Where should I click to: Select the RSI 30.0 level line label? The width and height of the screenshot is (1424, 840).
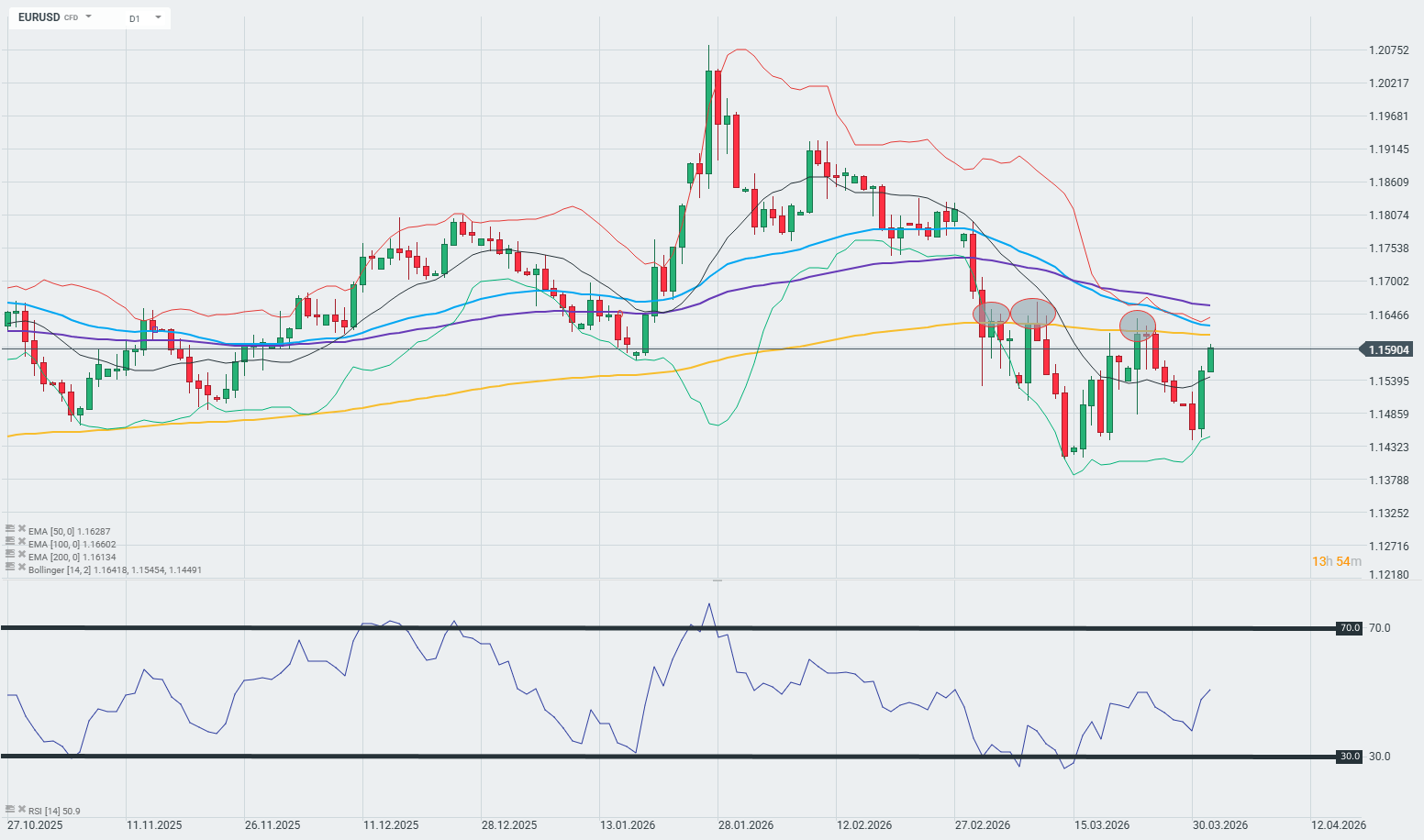click(1349, 757)
